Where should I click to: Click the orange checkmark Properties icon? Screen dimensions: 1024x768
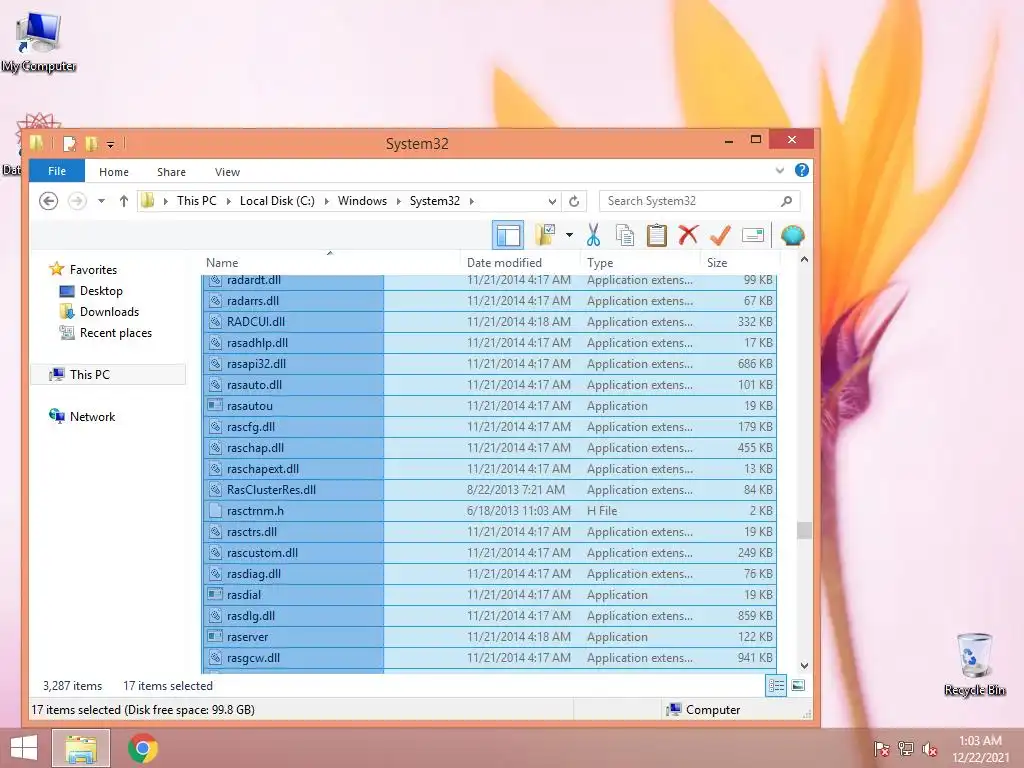coord(720,235)
